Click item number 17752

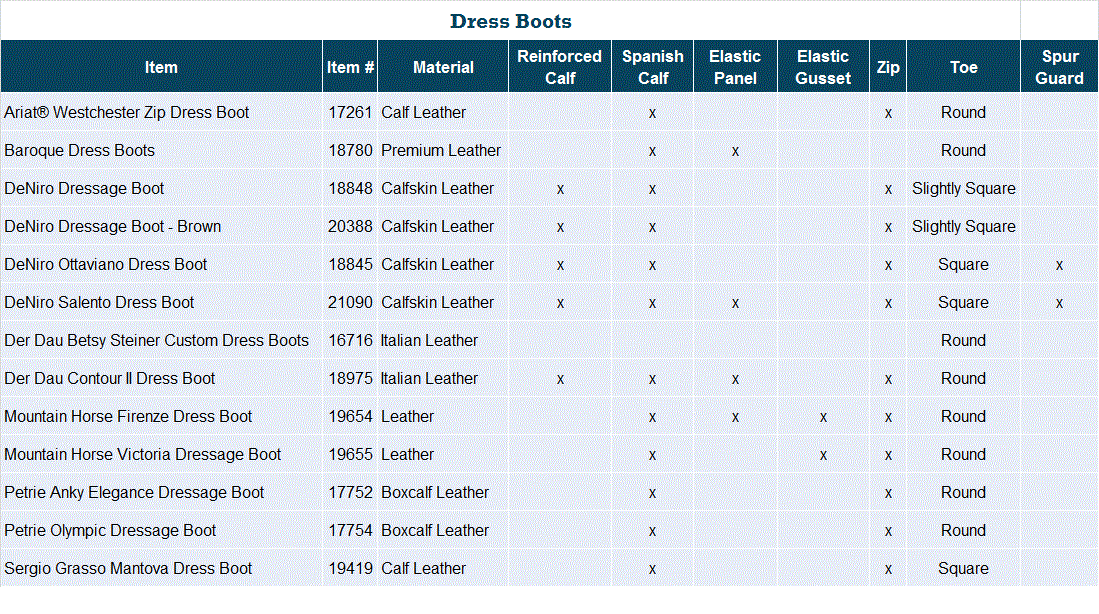350,492
